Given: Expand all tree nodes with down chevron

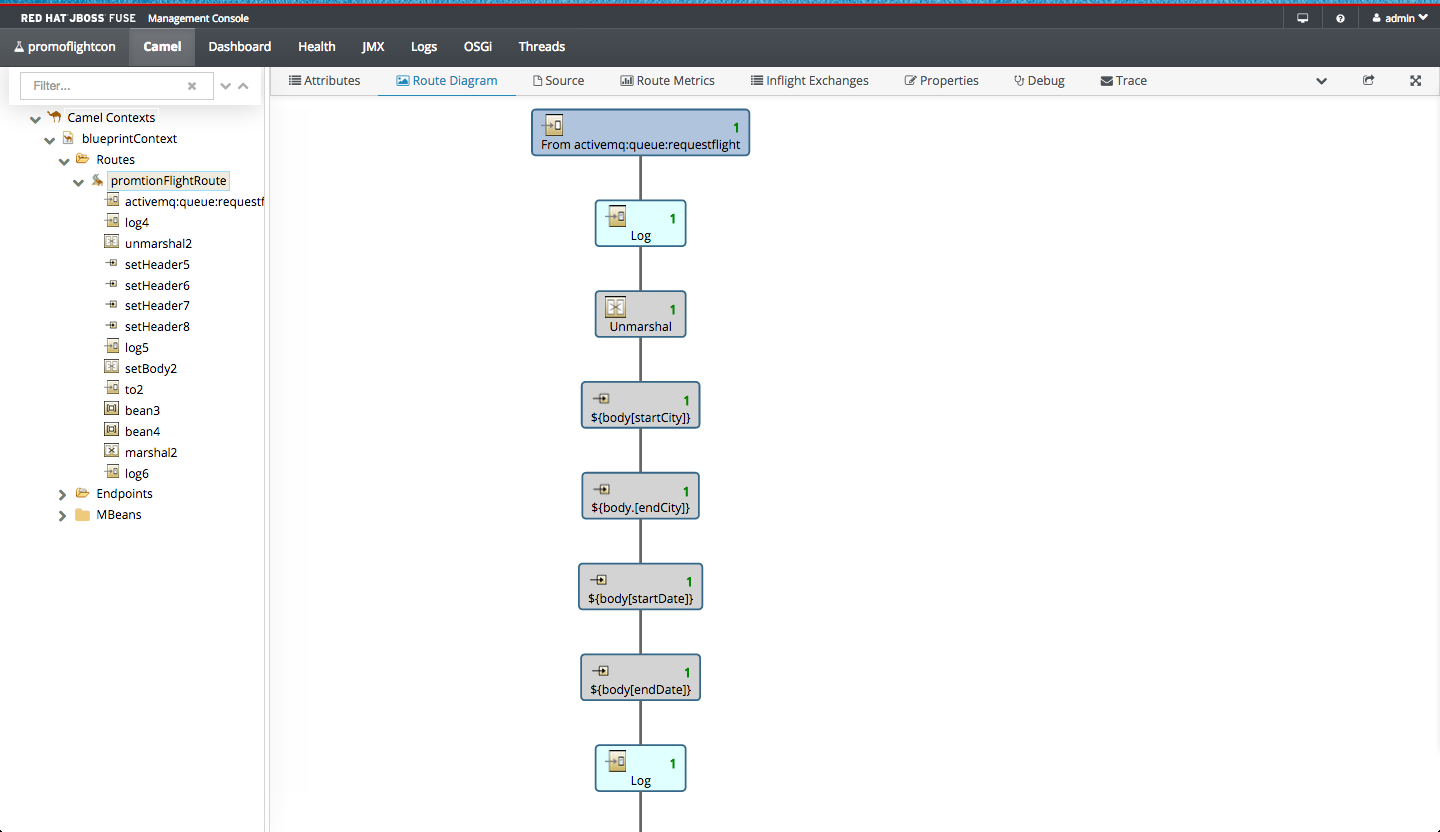Looking at the screenshot, I should click(x=226, y=86).
